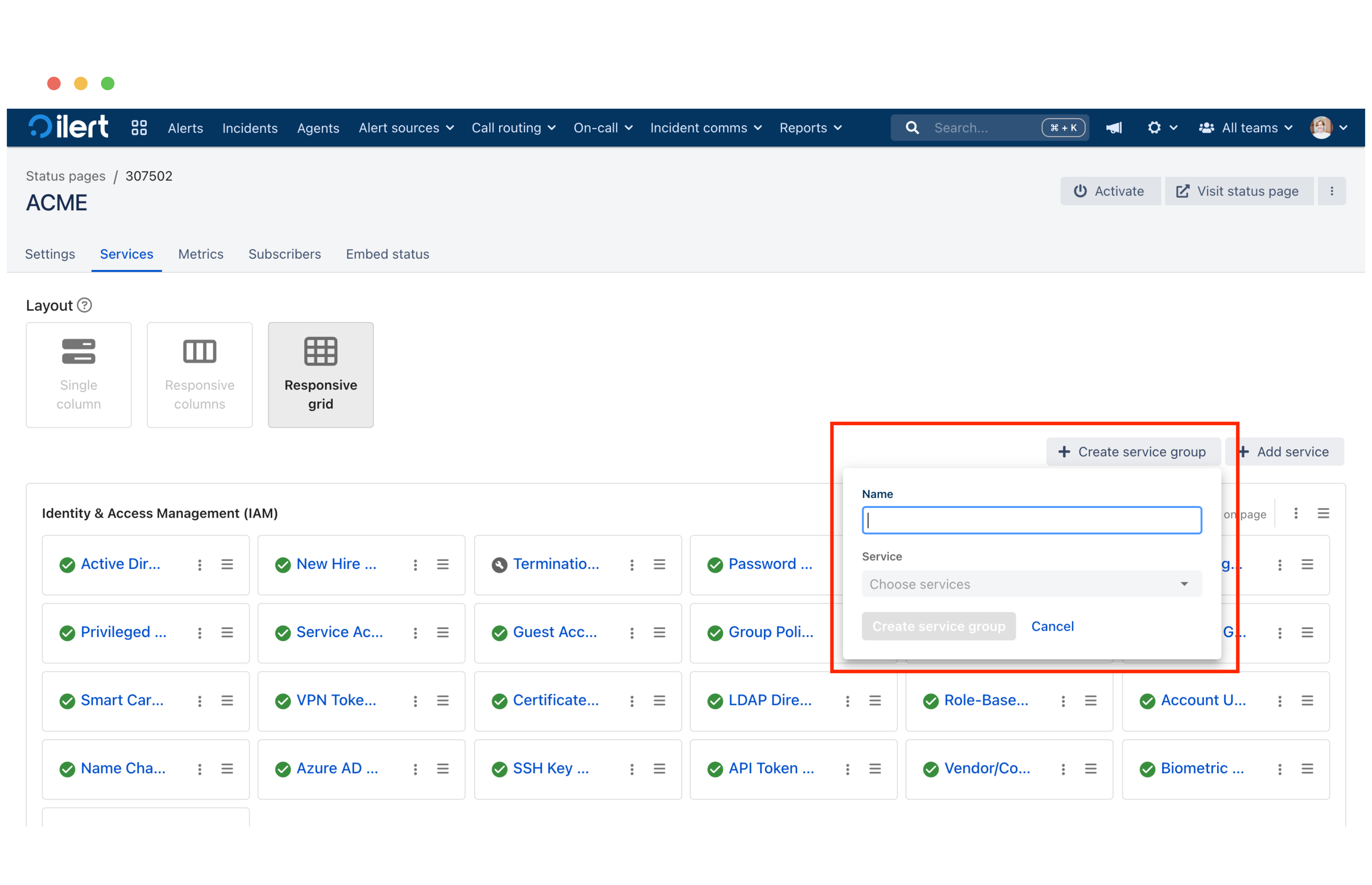Expand the Alert sources menu
This screenshot has height=885, width=1372.
pos(406,127)
